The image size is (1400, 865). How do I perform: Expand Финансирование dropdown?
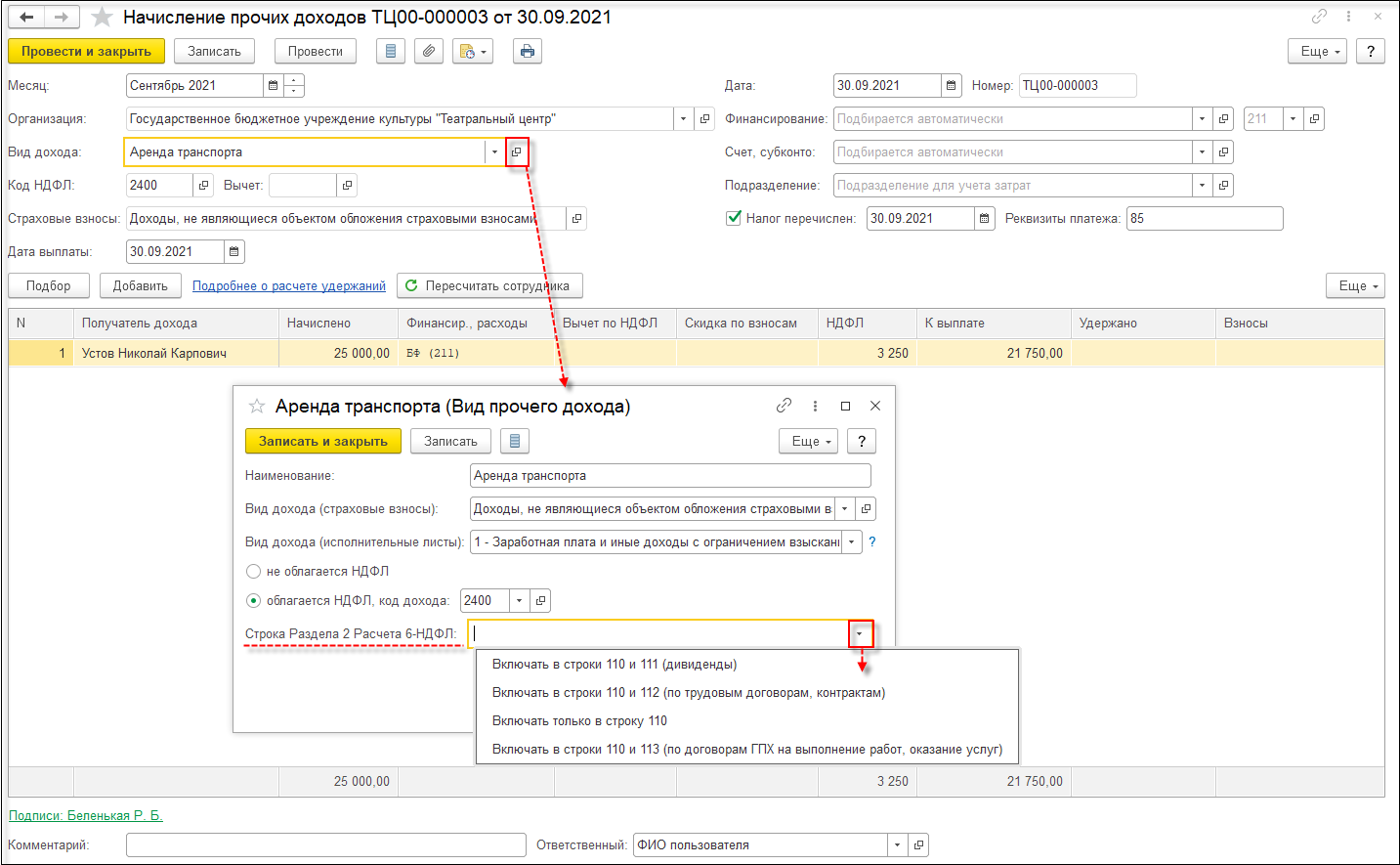click(x=1202, y=119)
